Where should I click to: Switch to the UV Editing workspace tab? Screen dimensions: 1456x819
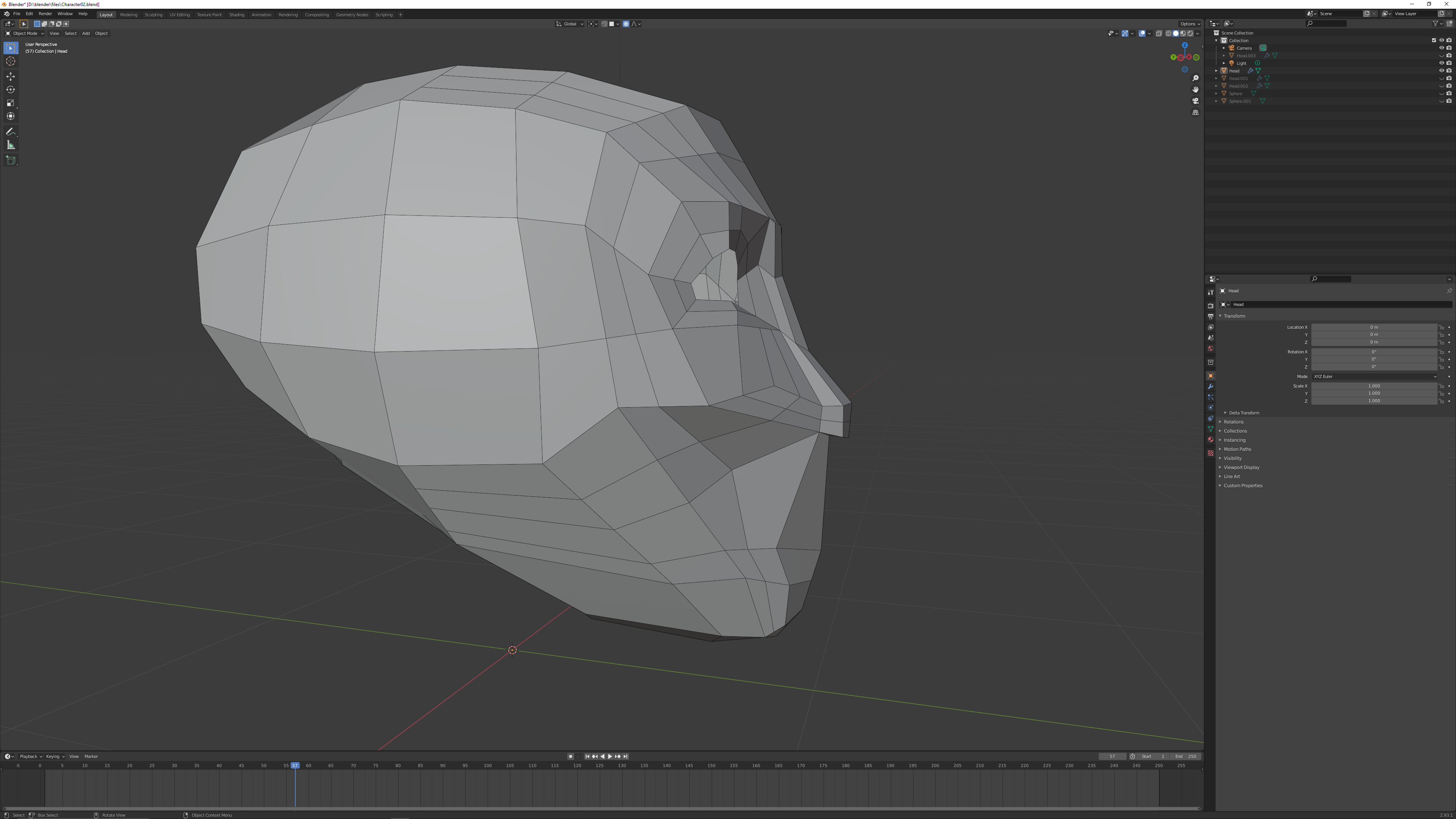coord(180,15)
